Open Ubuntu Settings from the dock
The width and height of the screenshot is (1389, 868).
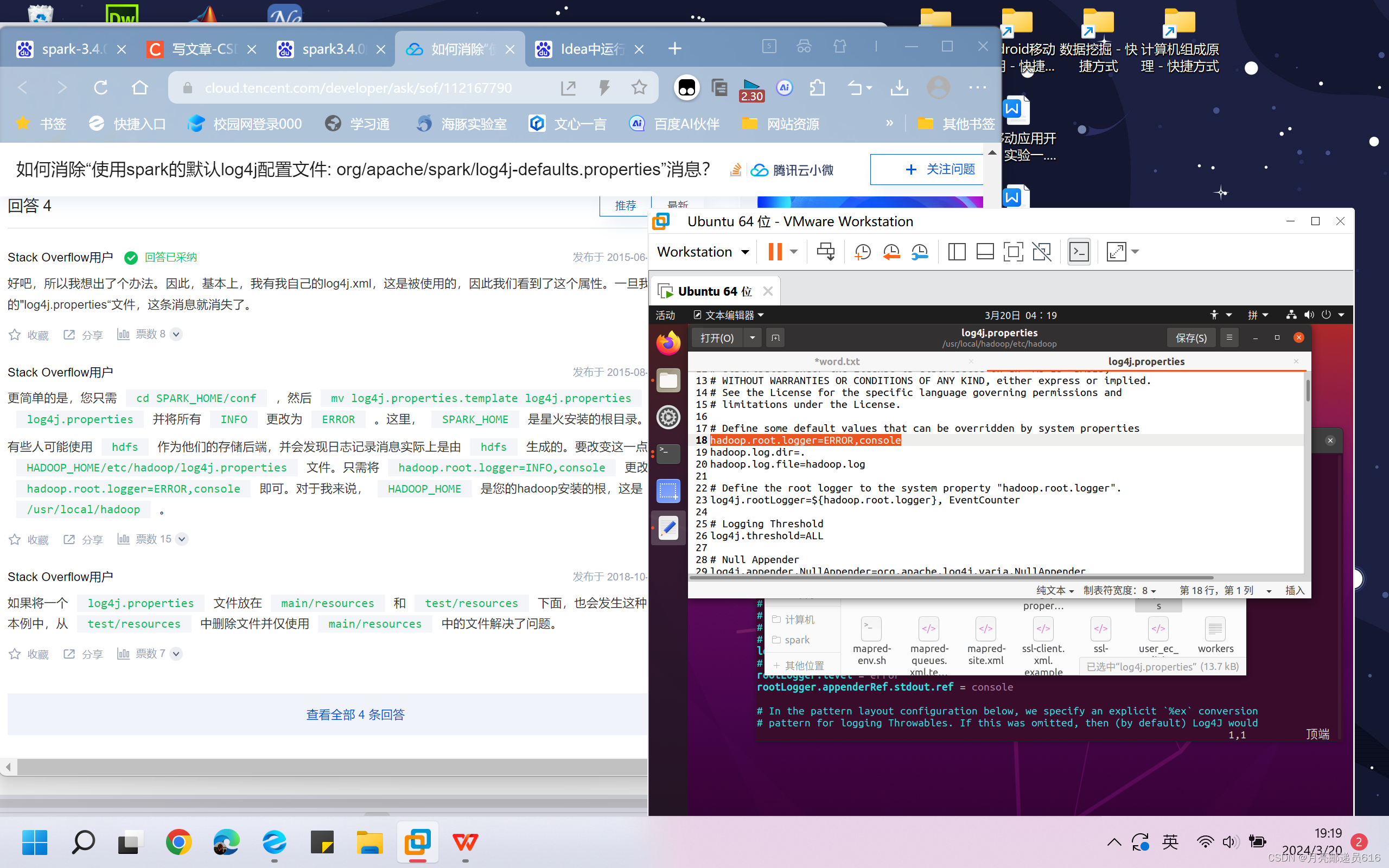coord(667,417)
